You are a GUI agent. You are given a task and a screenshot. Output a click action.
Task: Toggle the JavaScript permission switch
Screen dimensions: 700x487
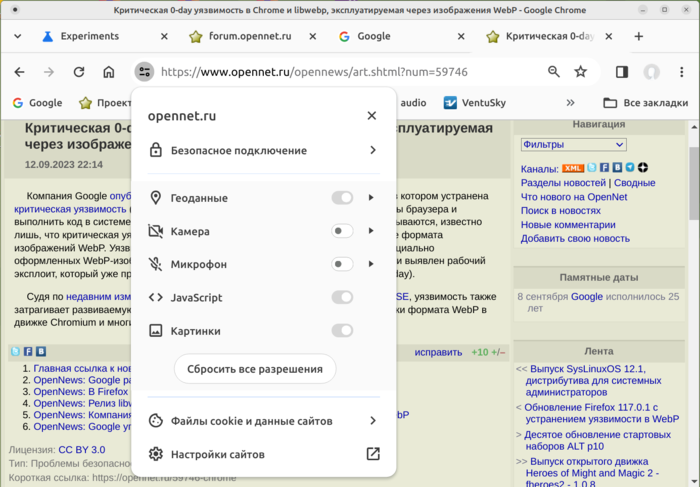pos(342,297)
